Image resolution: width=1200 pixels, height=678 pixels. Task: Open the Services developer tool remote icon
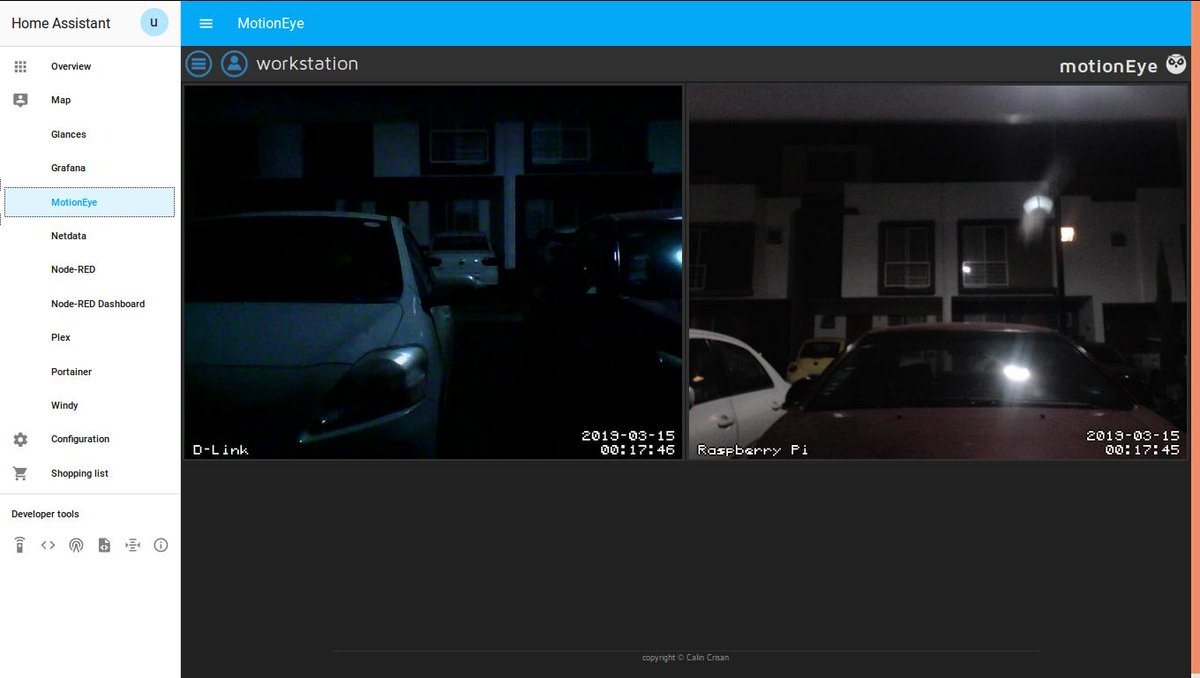[19, 545]
